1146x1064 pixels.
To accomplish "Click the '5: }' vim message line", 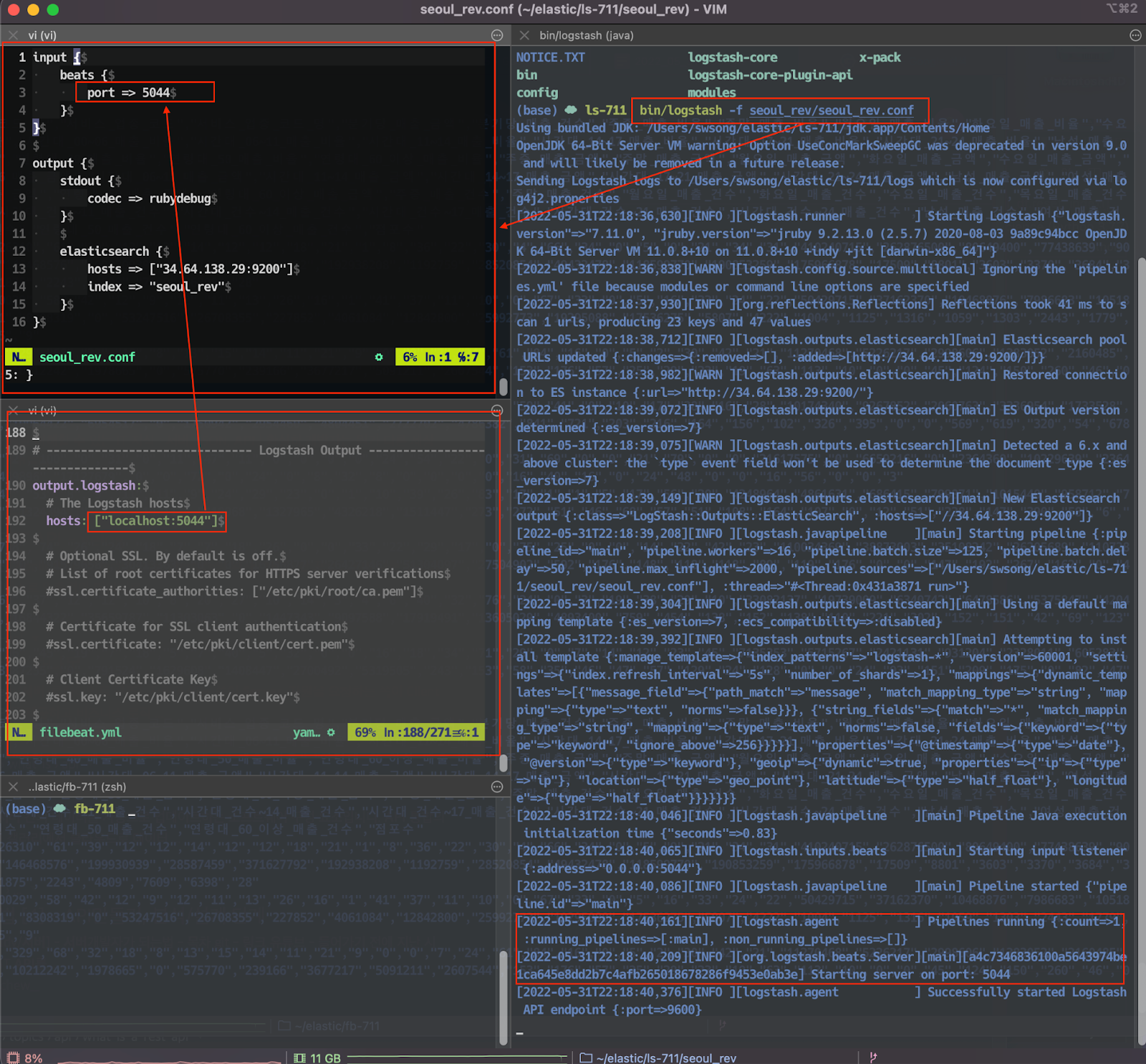I will pos(19,375).
